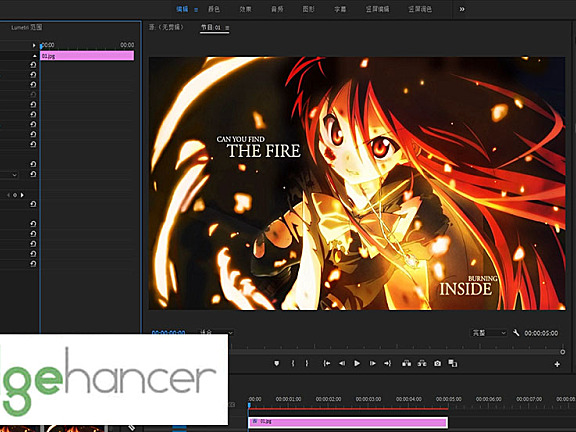Open Program monitor settings wrench
Viewport: 576px width, 432px height.
coord(516,333)
